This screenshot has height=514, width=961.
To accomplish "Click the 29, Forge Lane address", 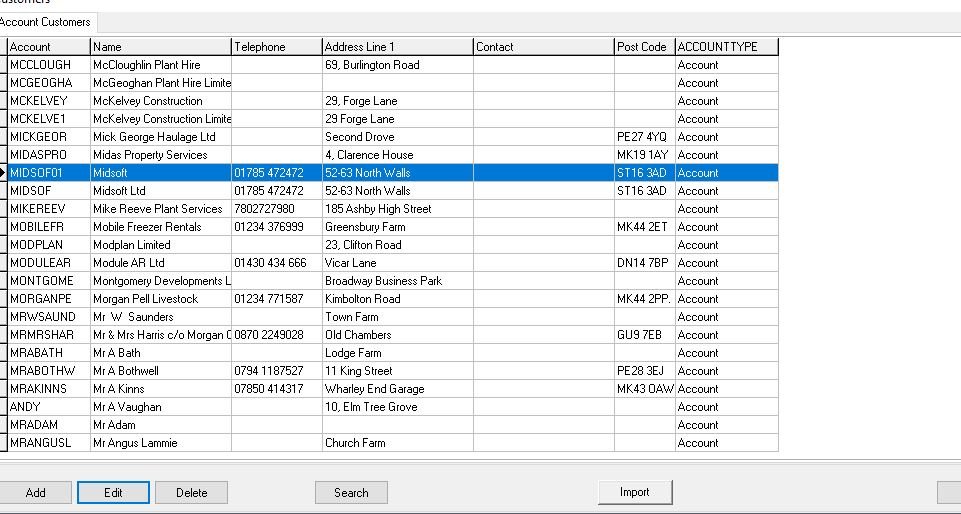I will [x=398, y=101].
